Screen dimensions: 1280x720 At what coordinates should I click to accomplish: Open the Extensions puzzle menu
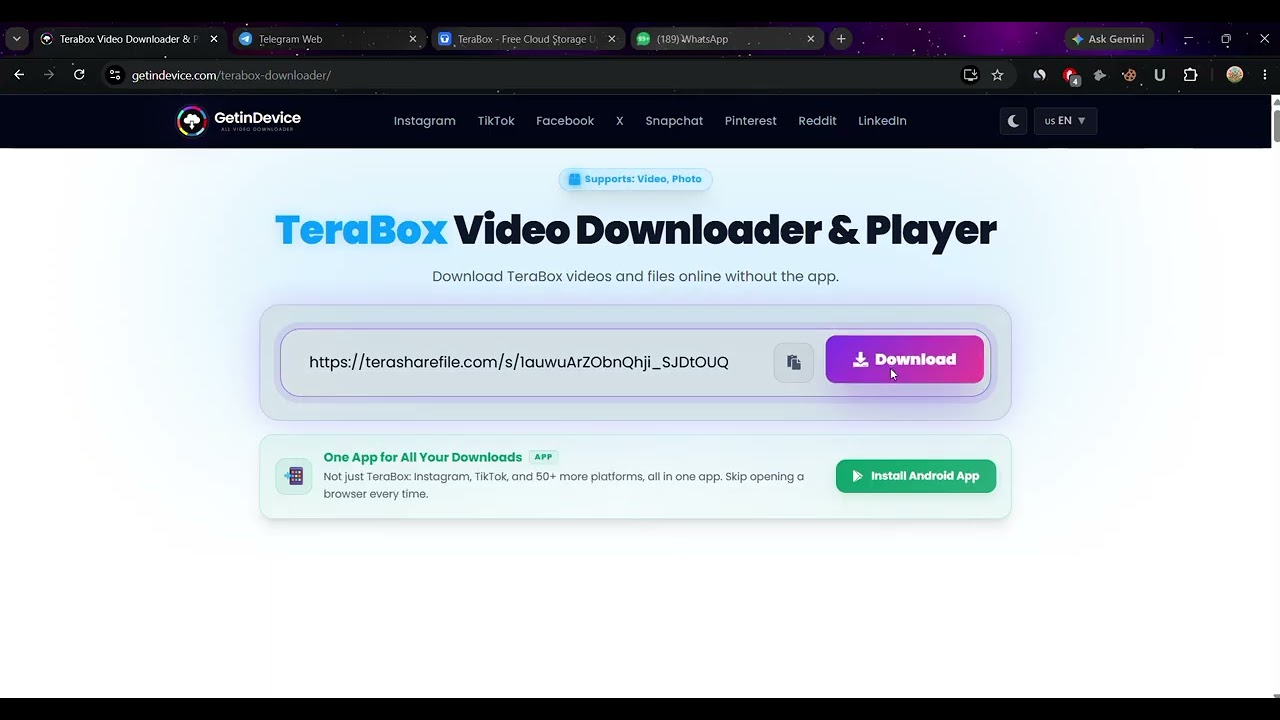1190,75
